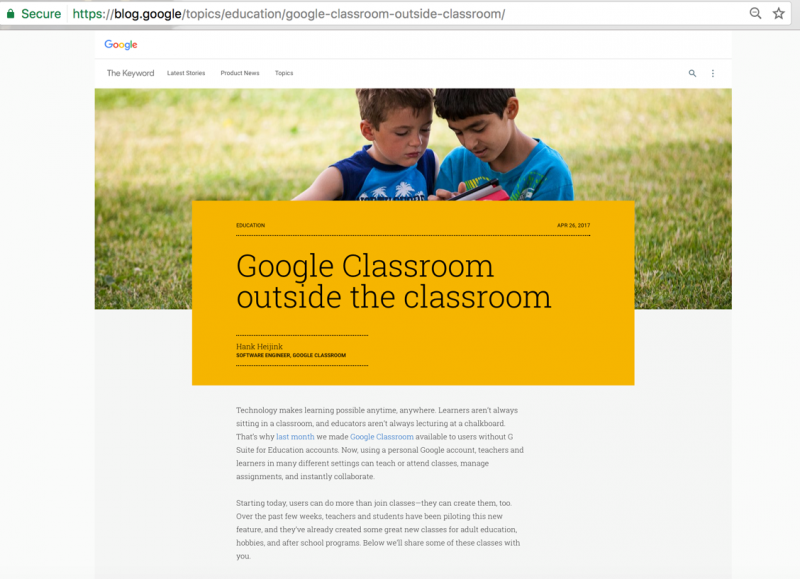Viewport: 800px width, 579px height.
Task: Follow the "last month" hyperlink
Action: click(295, 437)
